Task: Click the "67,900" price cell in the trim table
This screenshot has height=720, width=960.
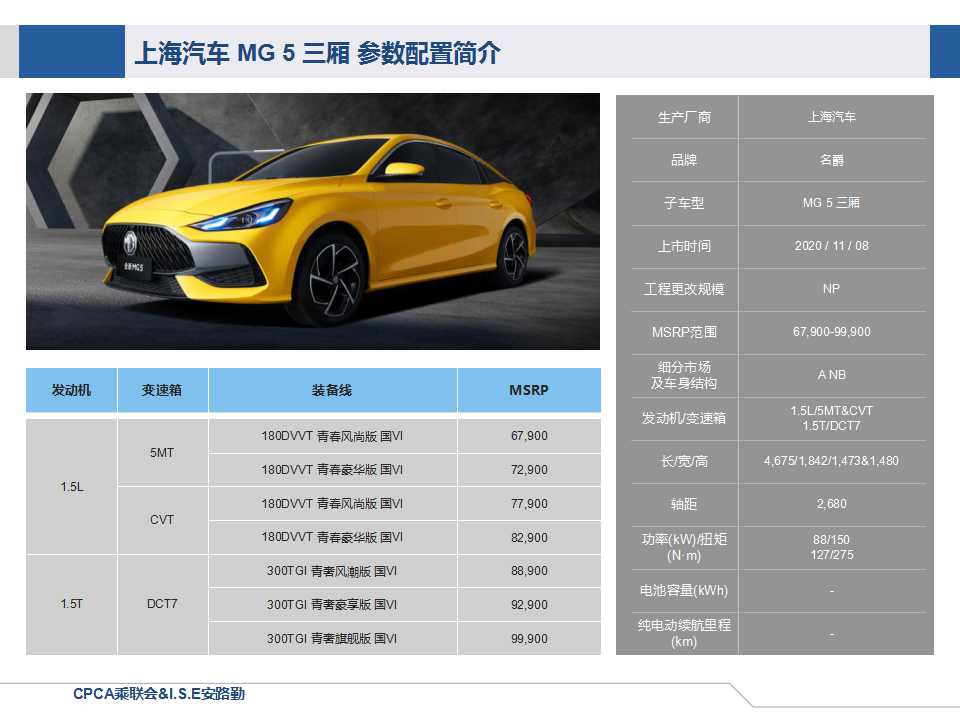Action: click(x=529, y=436)
